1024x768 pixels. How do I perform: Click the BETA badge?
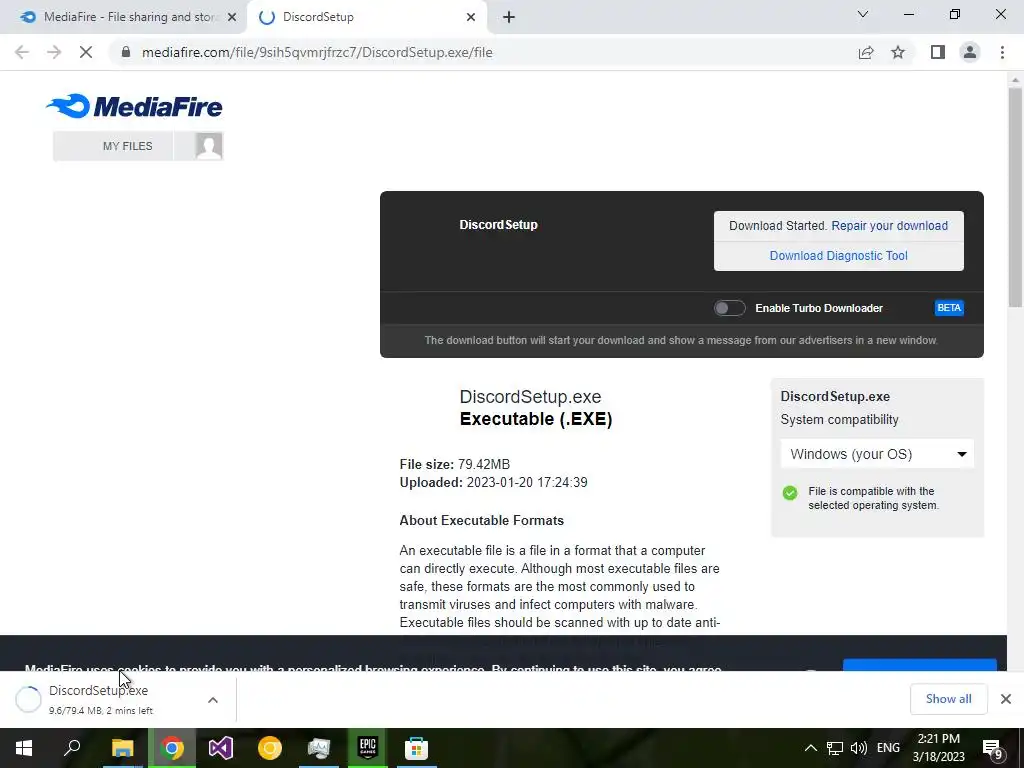(949, 308)
